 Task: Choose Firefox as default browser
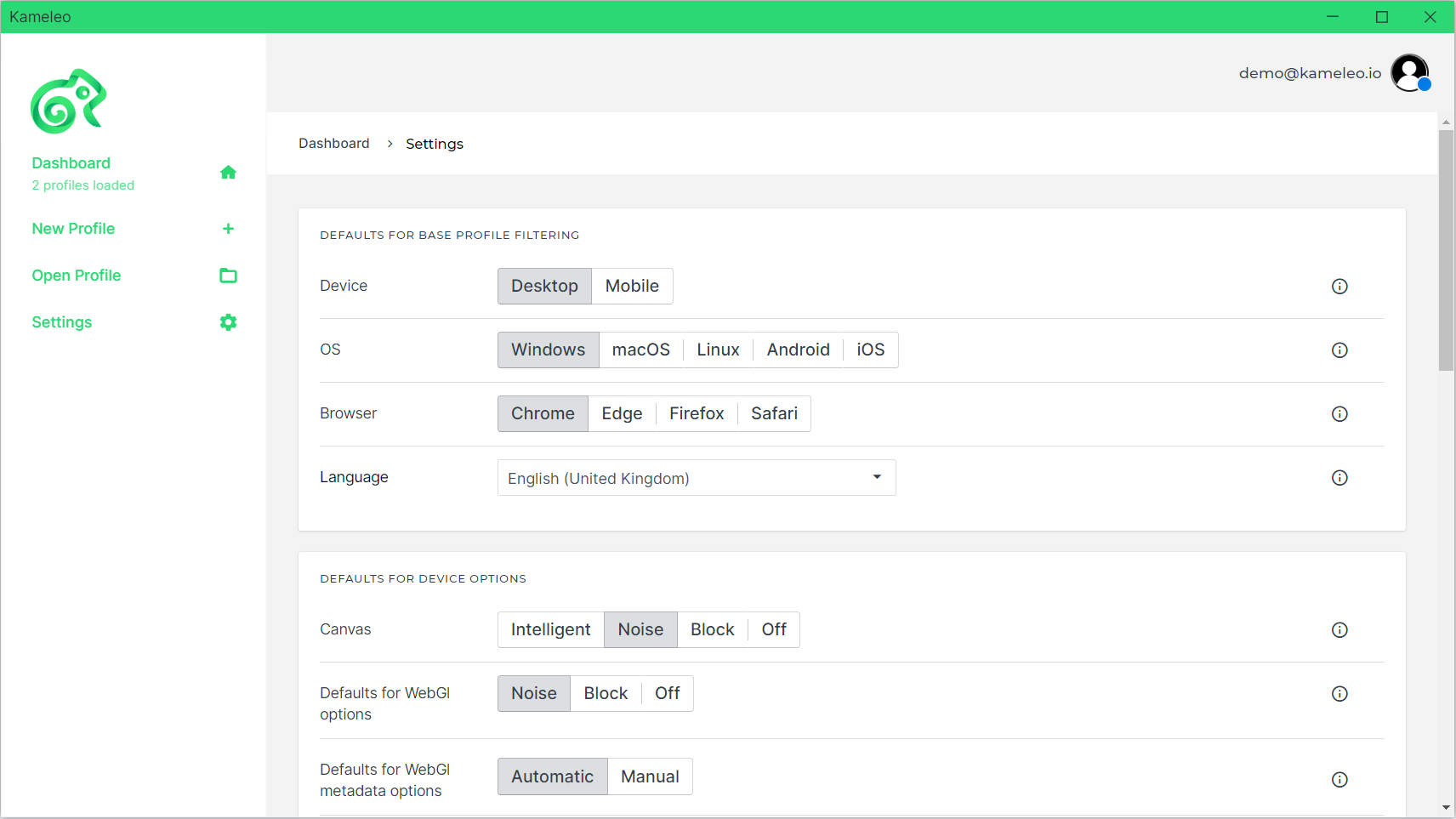696,414
